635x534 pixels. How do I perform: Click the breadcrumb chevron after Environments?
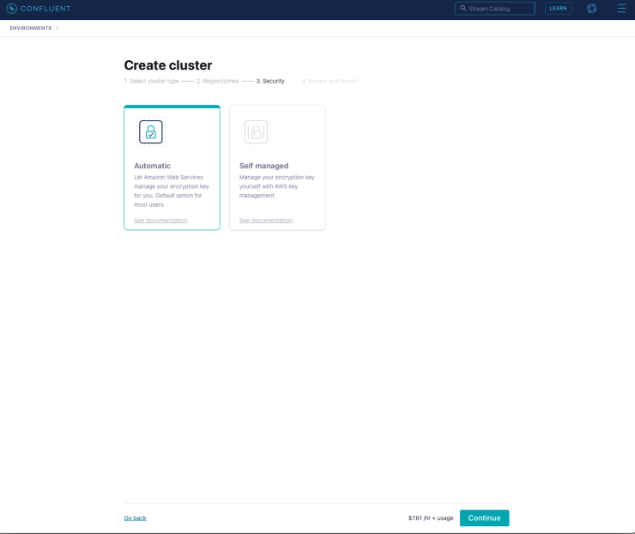coord(58,28)
